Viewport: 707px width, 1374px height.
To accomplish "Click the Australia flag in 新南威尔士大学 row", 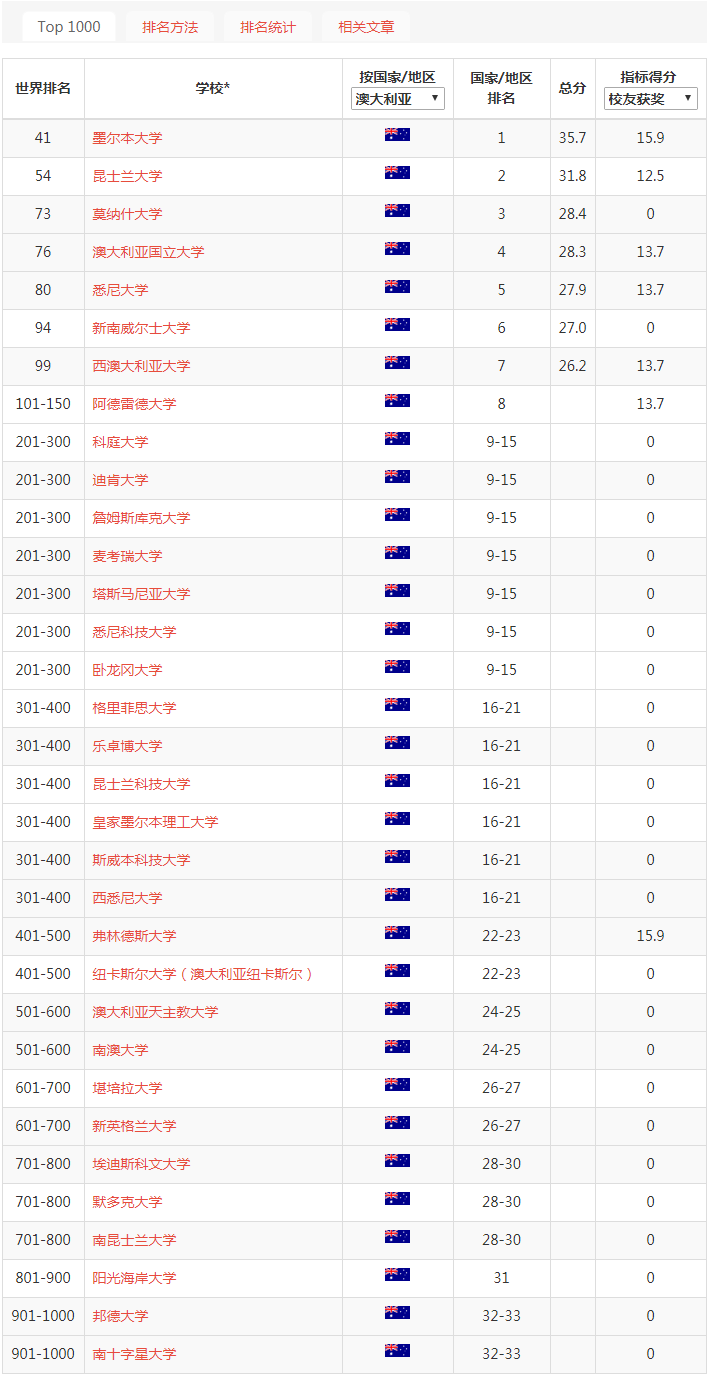I will (397, 325).
